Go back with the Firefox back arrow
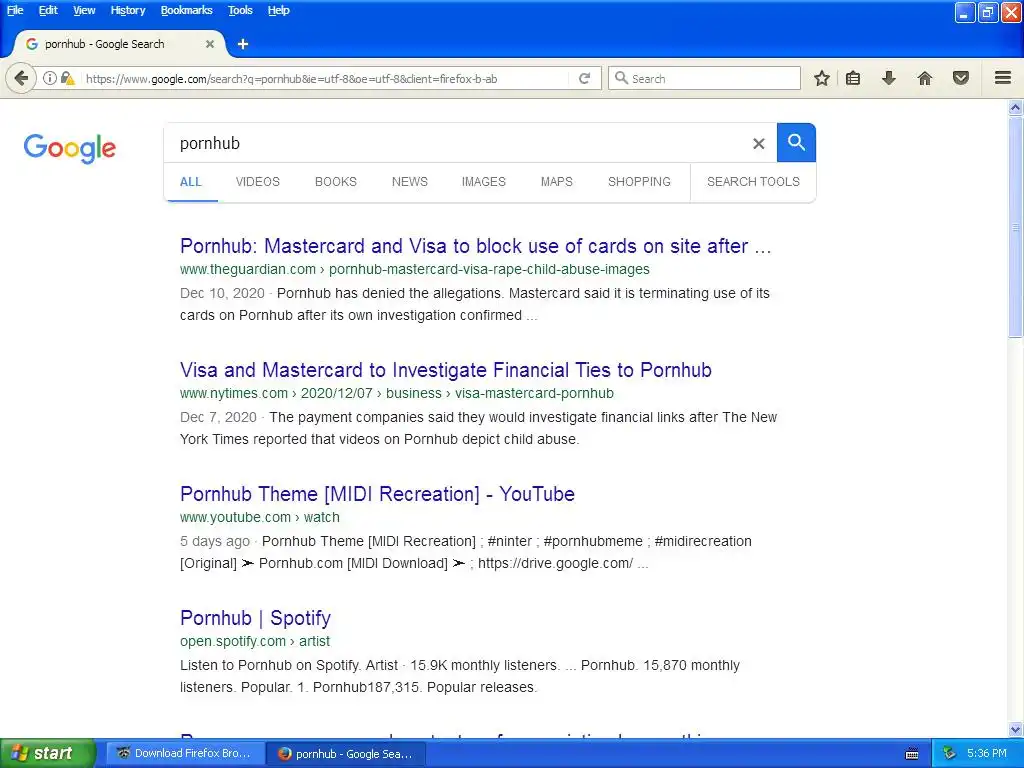This screenshot has width=1024, height=768. 21,79
